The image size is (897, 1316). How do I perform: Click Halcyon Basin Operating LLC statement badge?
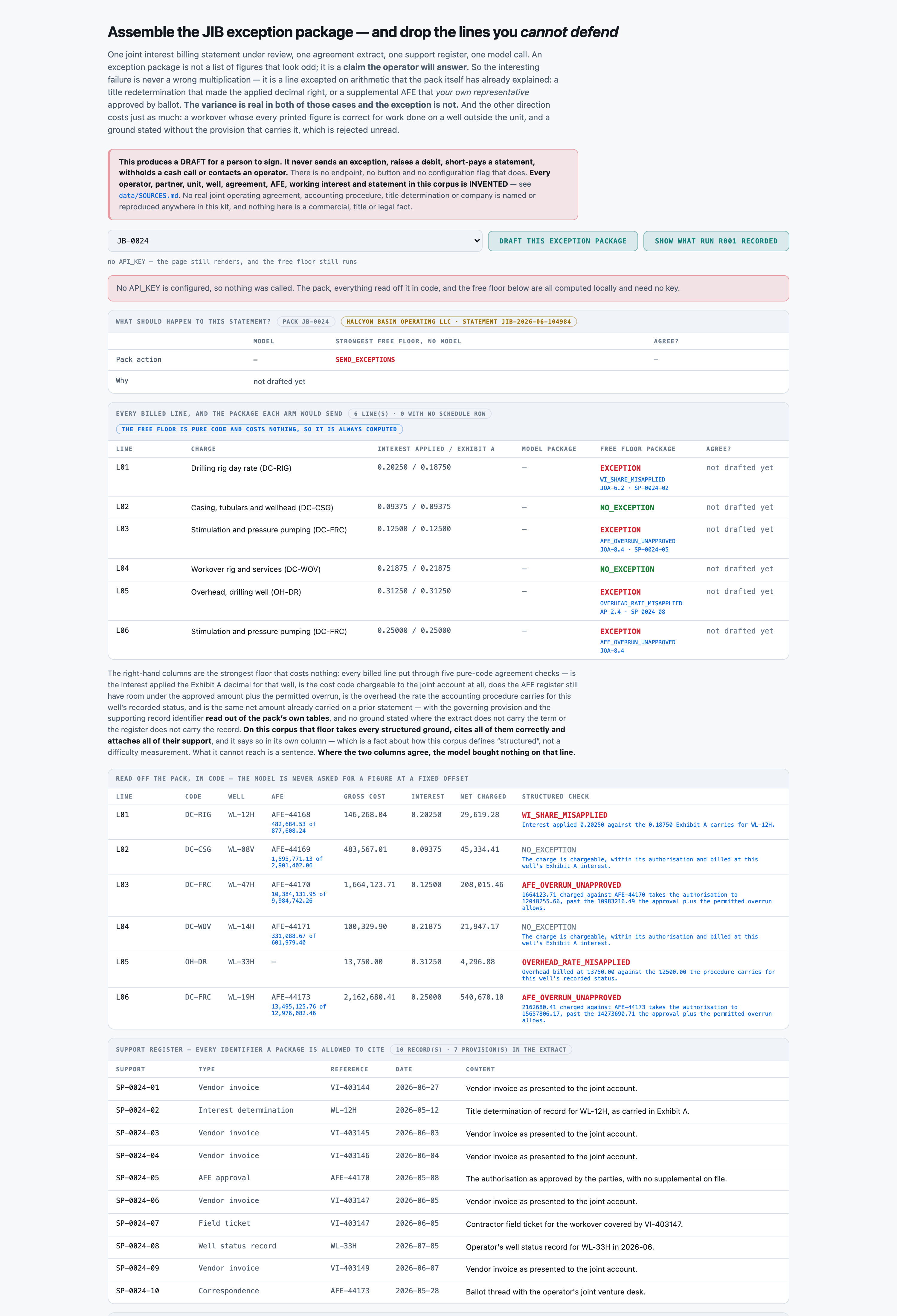(458, 322)
